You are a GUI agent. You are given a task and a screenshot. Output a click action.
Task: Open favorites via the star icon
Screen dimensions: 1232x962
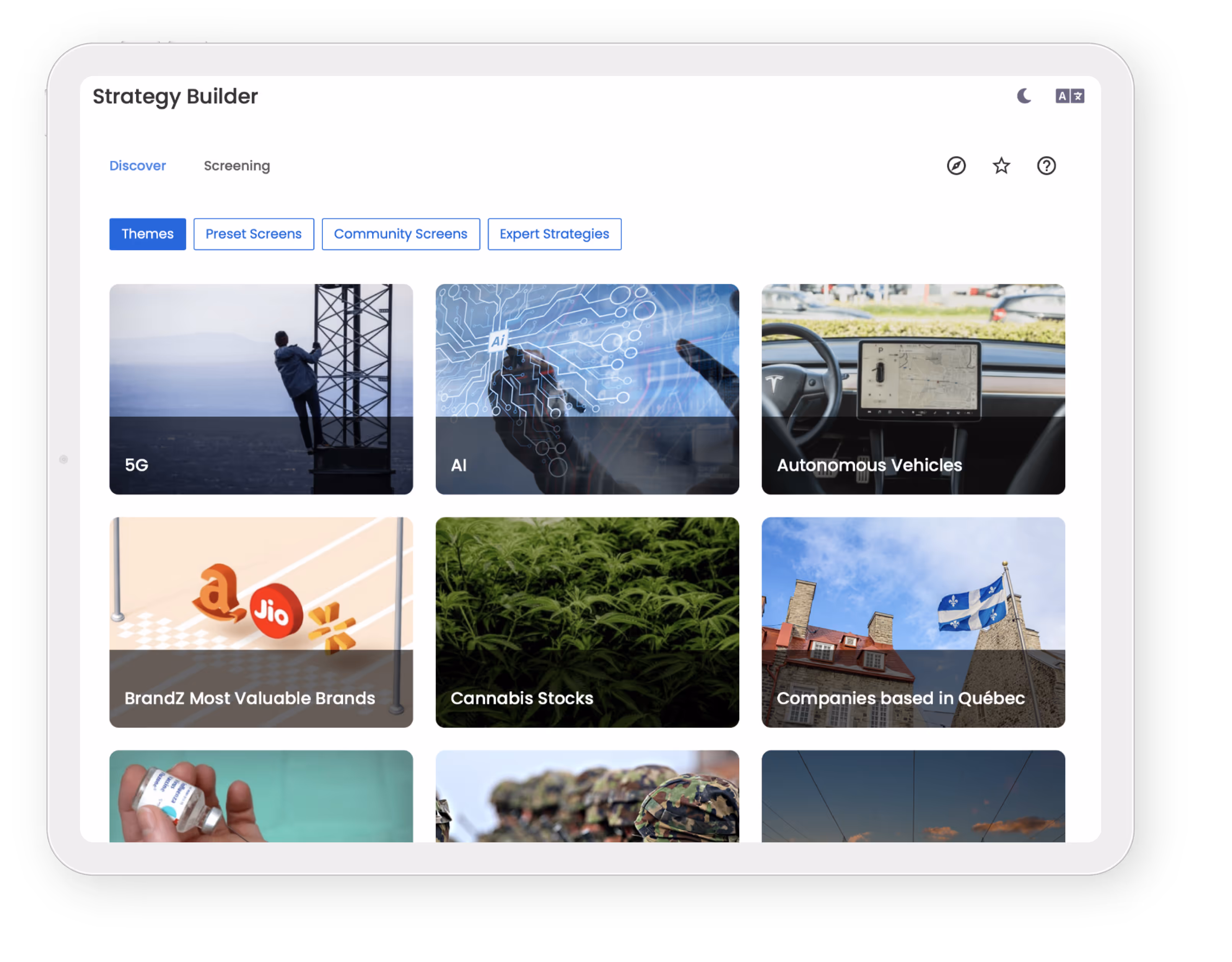pyautogui.click(x=1001, y=166)
